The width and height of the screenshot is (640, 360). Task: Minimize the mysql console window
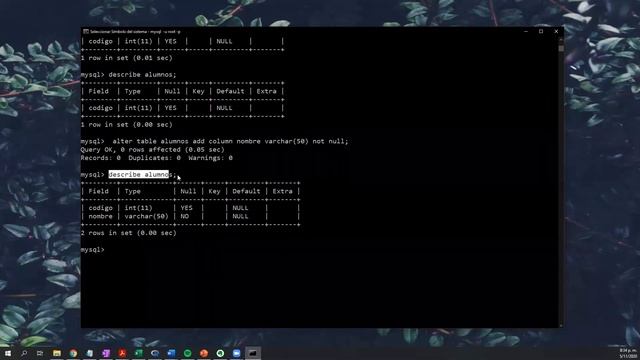[x=526, y=31]
